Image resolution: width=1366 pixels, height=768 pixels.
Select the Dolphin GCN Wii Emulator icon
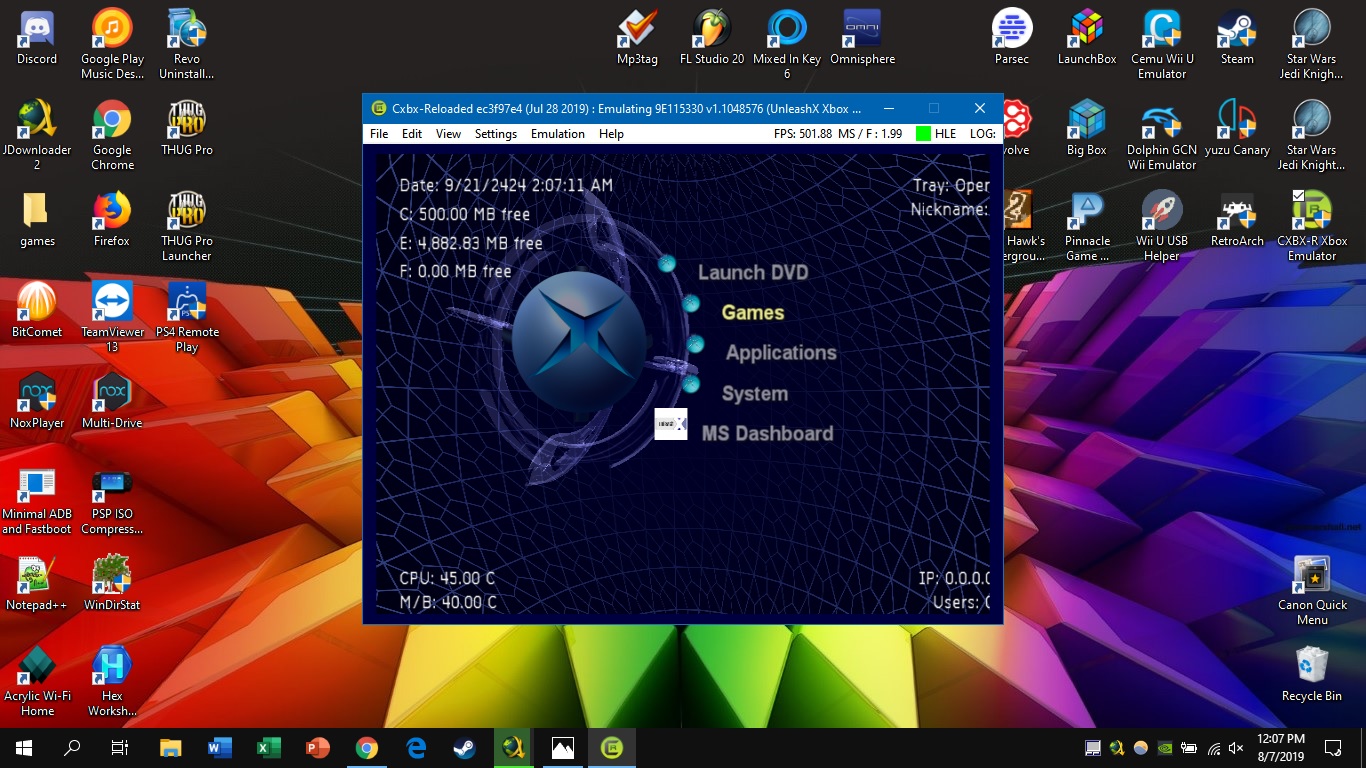click(1162, 136)
